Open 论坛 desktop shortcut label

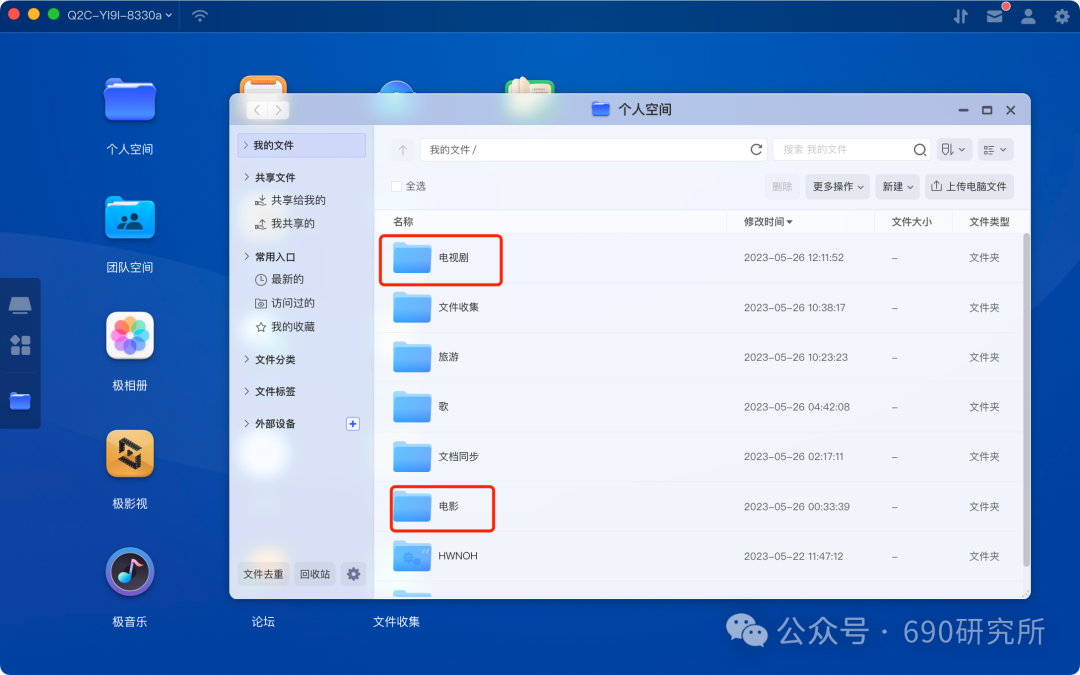(263, 621)
